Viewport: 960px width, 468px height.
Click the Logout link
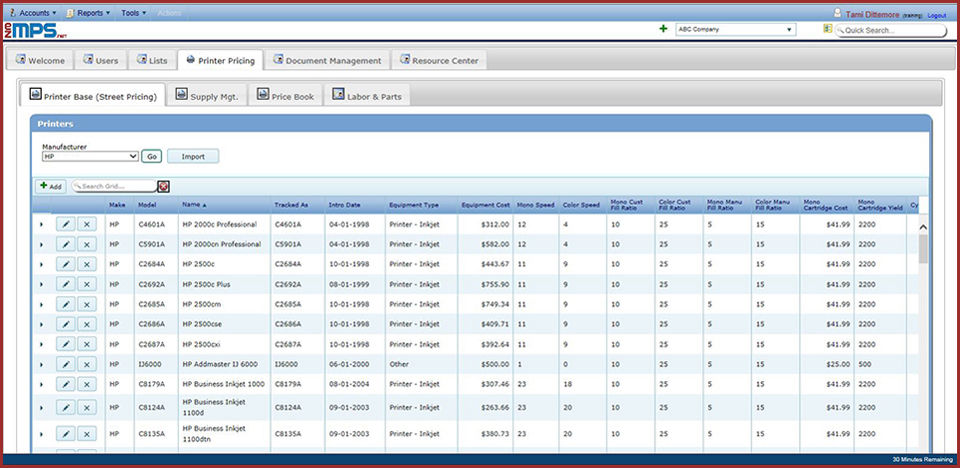937,15
